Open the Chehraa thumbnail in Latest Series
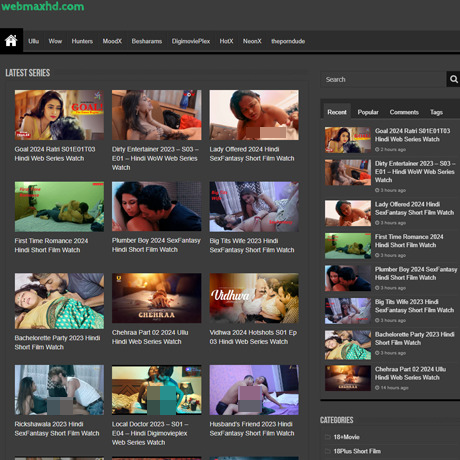 (157, 298)
